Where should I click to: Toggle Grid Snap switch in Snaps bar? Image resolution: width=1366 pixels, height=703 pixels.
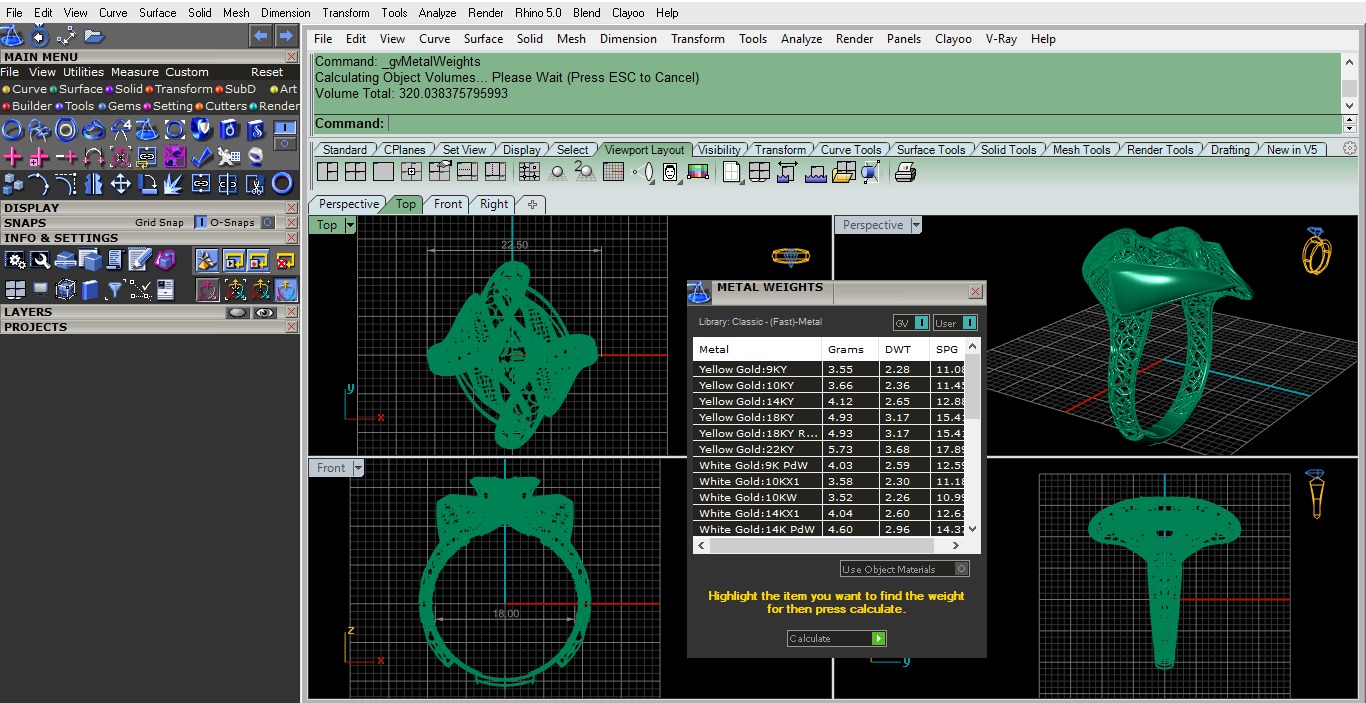tap(201, 222)
